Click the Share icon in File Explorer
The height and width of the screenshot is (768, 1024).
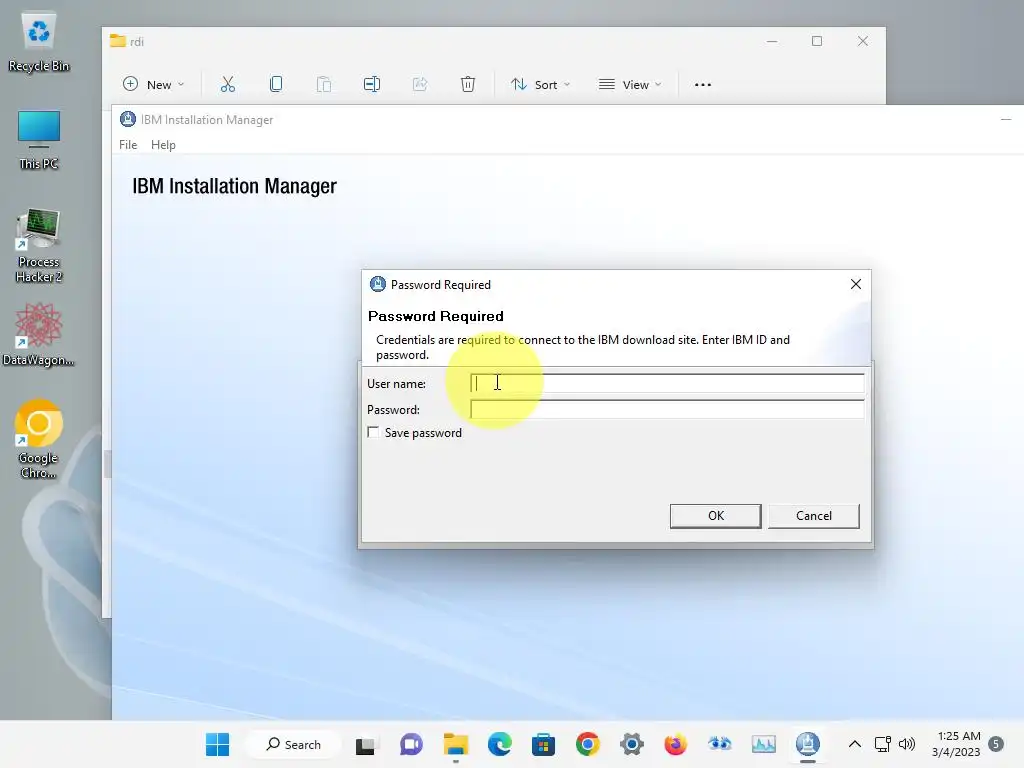[420, 84]
